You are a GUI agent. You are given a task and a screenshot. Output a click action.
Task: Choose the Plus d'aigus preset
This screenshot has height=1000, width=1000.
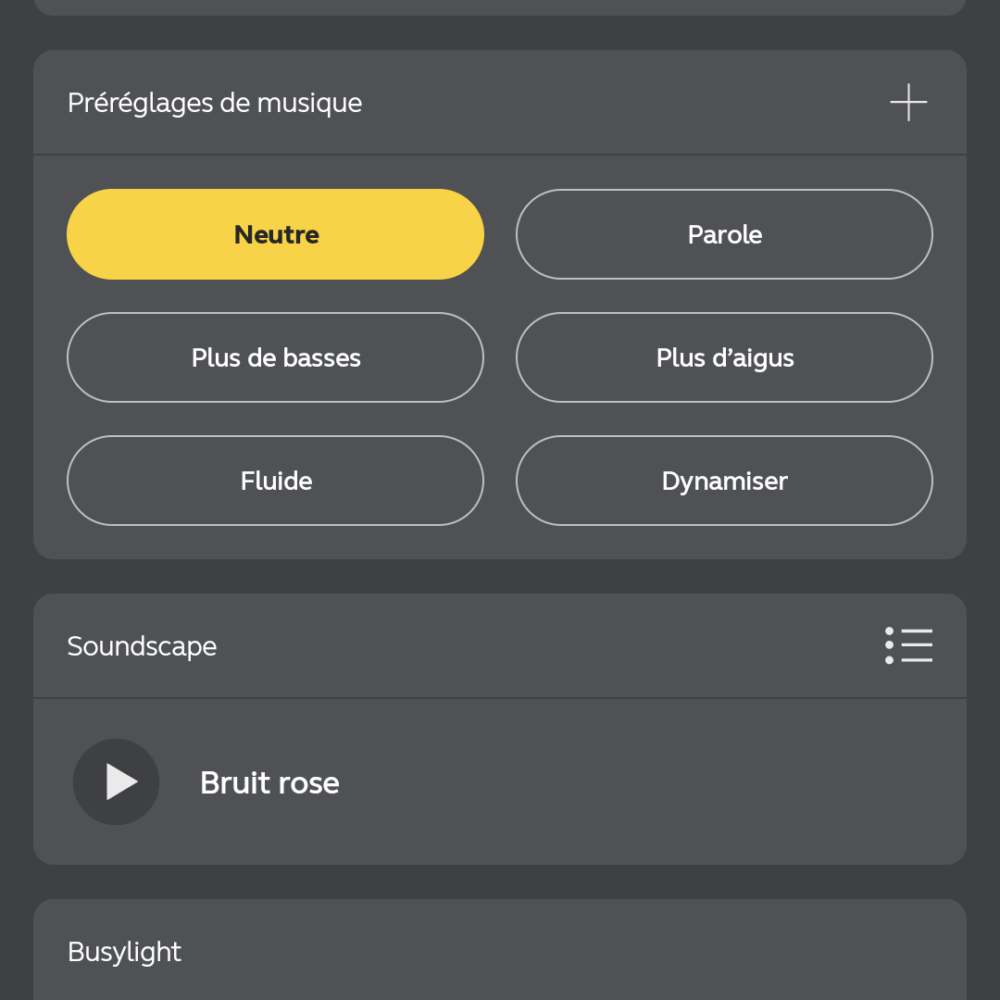click(x=724, y=357)
